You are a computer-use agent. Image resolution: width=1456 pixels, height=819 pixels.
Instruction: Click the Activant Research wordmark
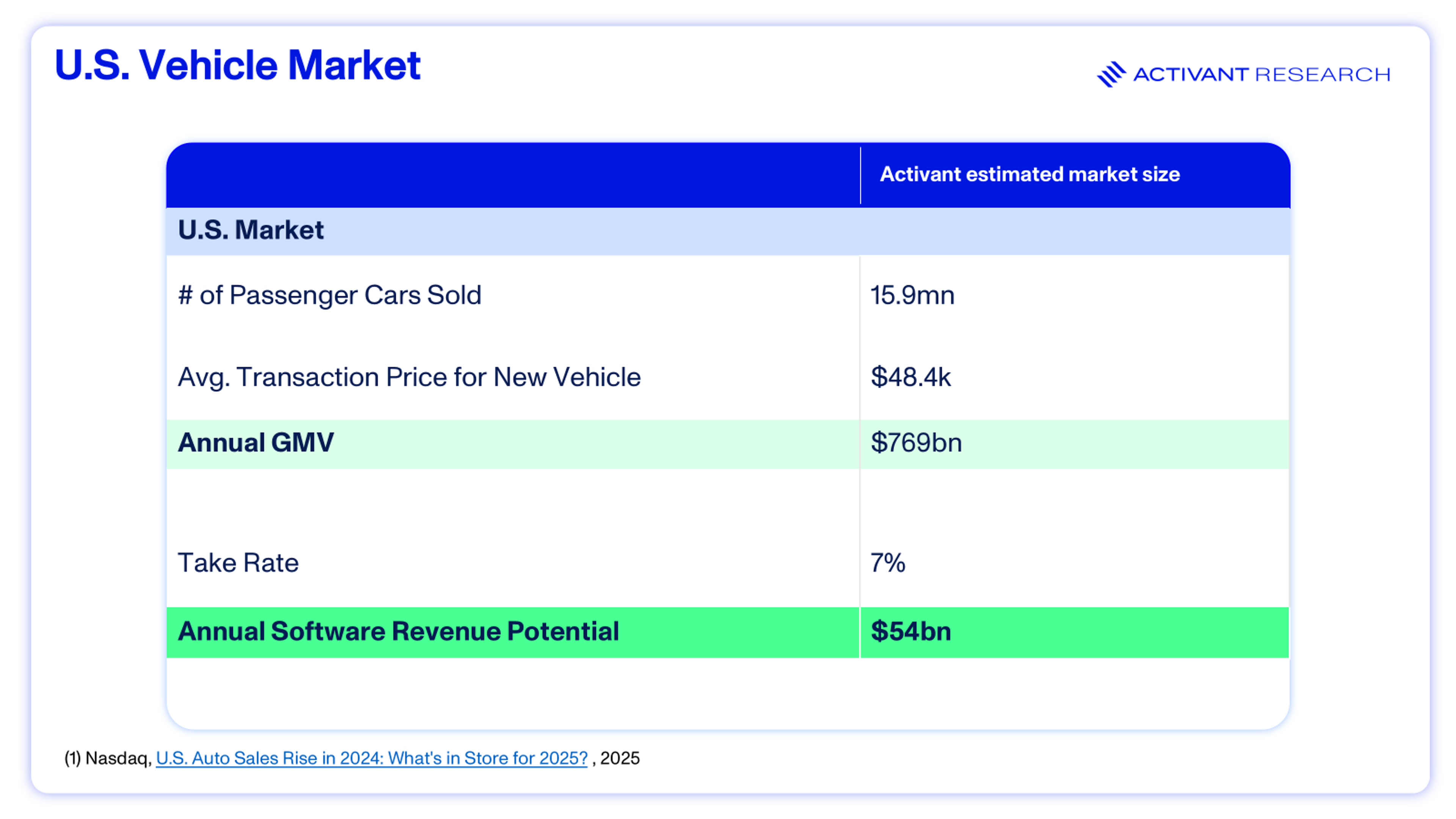[1261, 75]
